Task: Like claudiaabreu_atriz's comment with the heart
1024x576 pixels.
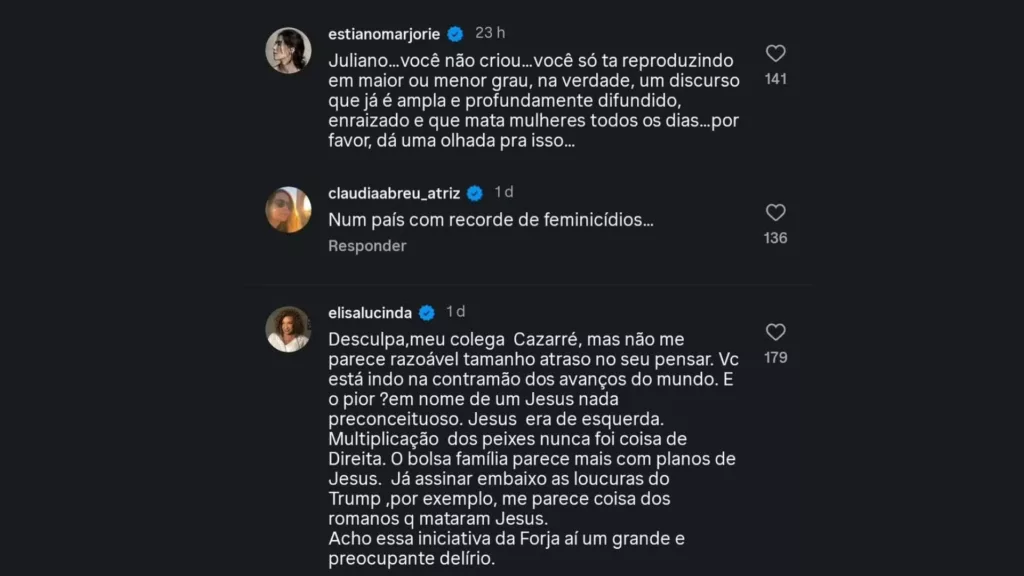Action: (x=775, y=213)
